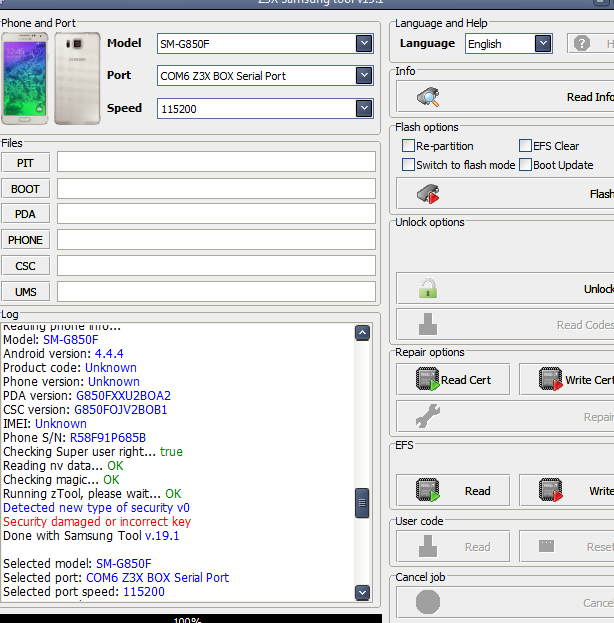Click 'Security damaged or incorrect key' line
614x623 pixels.
tap(97, 521)
